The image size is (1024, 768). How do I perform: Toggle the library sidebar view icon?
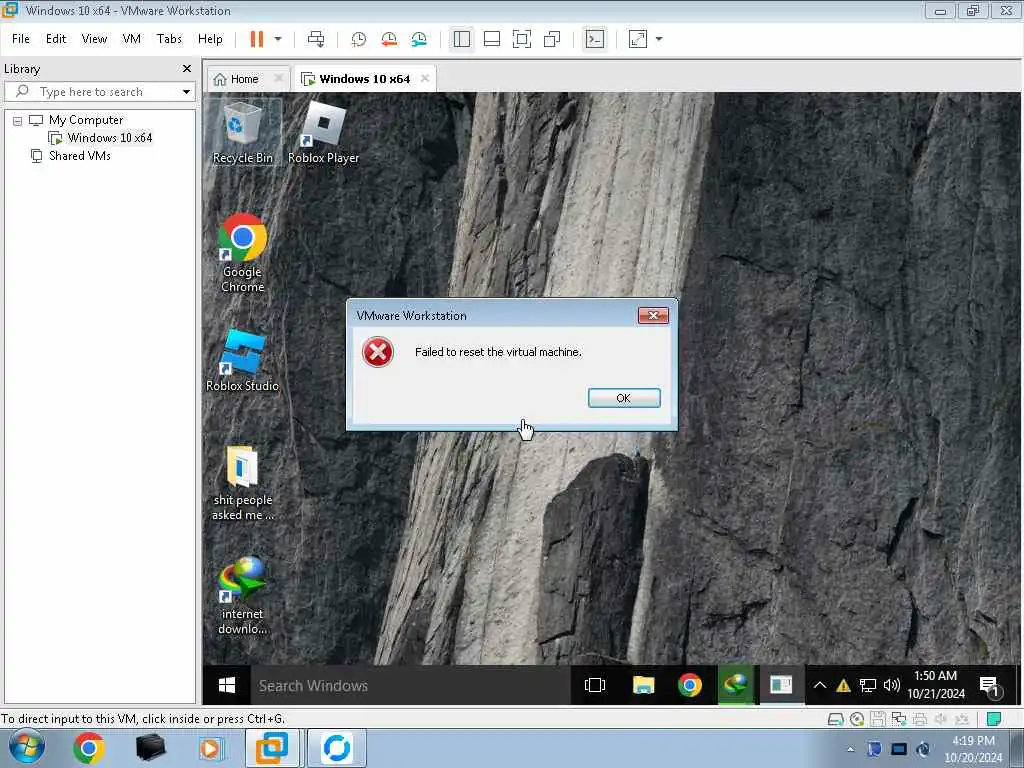[462, 39]
